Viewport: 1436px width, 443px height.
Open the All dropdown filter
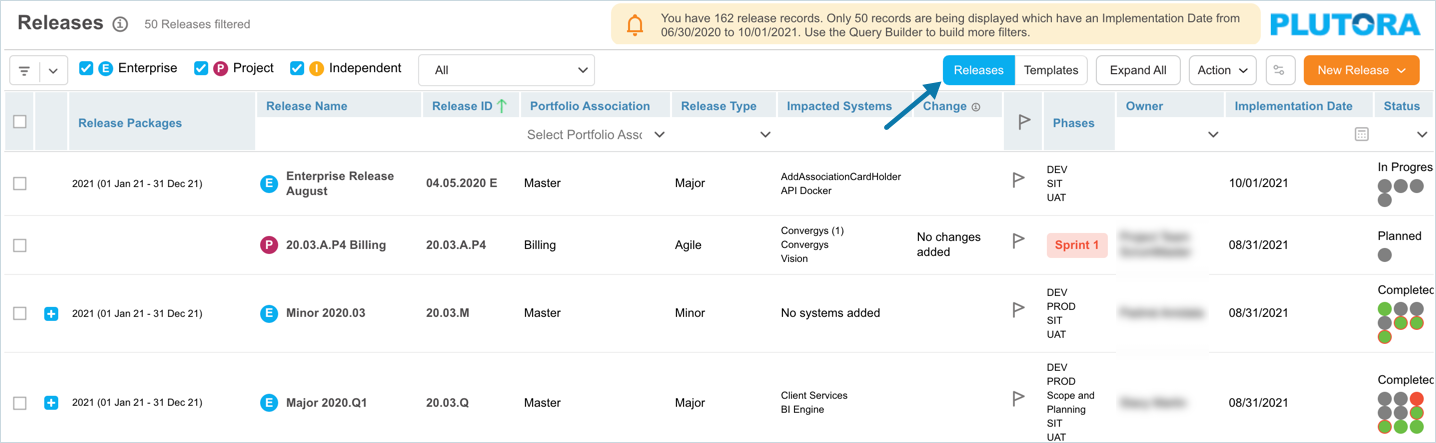point(506,70)
